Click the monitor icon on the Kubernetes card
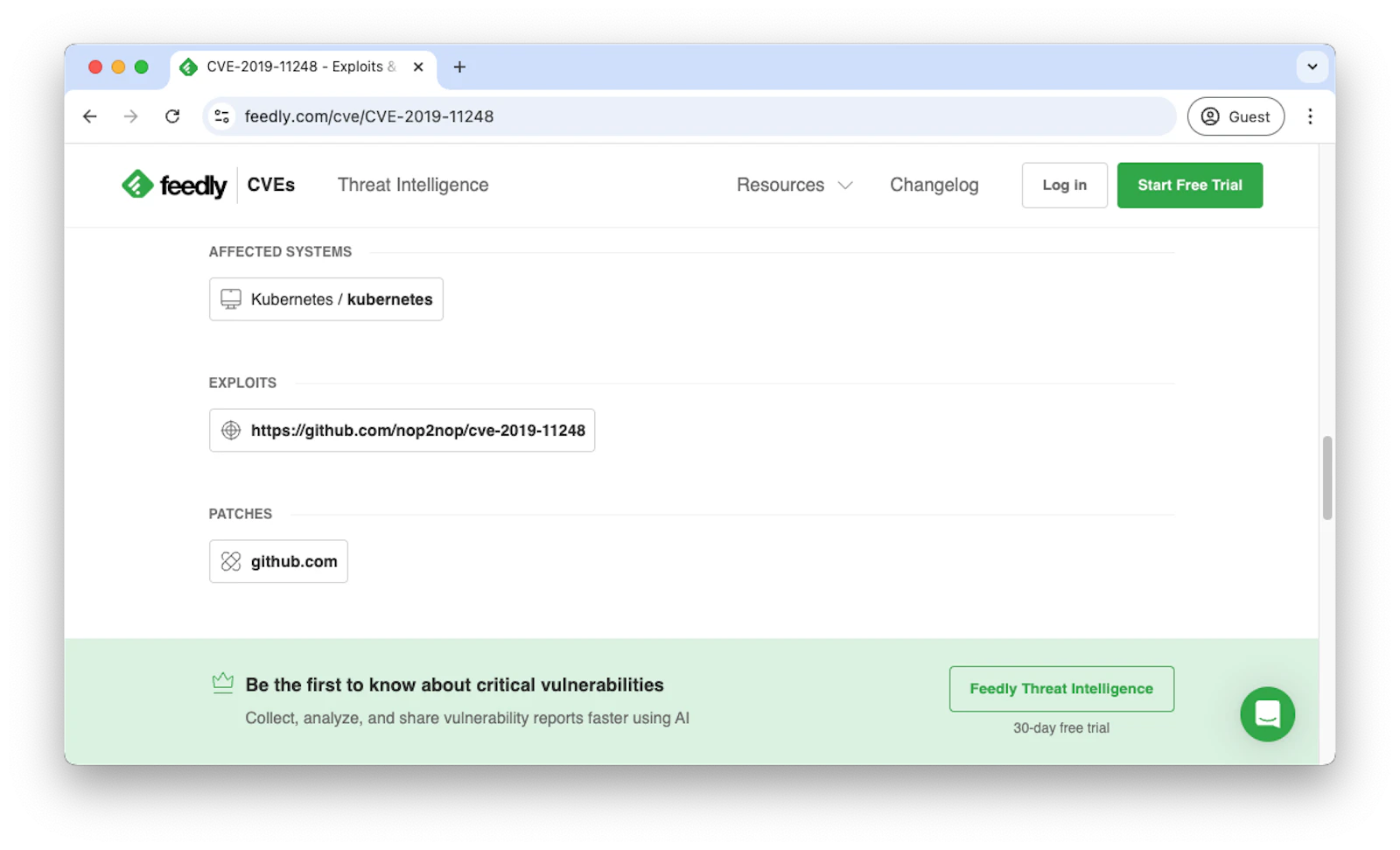 (x=230, y=299)
